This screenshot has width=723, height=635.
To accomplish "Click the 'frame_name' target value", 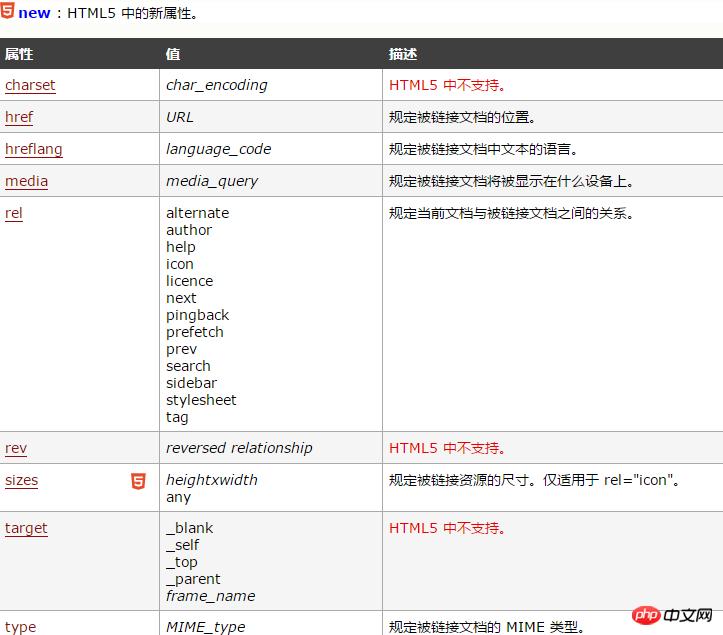I will point(210,596).
